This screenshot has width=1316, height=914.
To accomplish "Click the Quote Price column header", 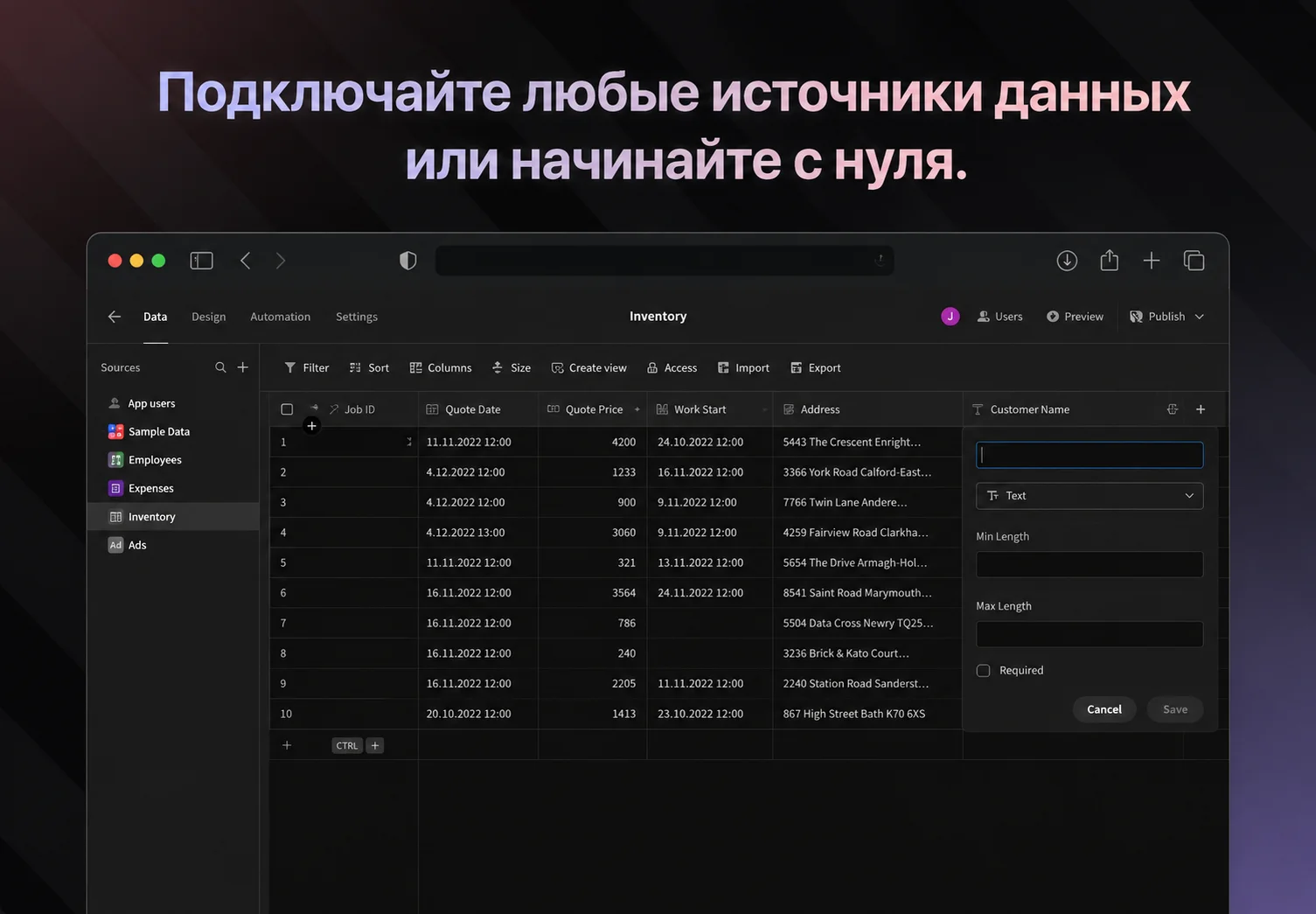I will click(x=594, y=409).
